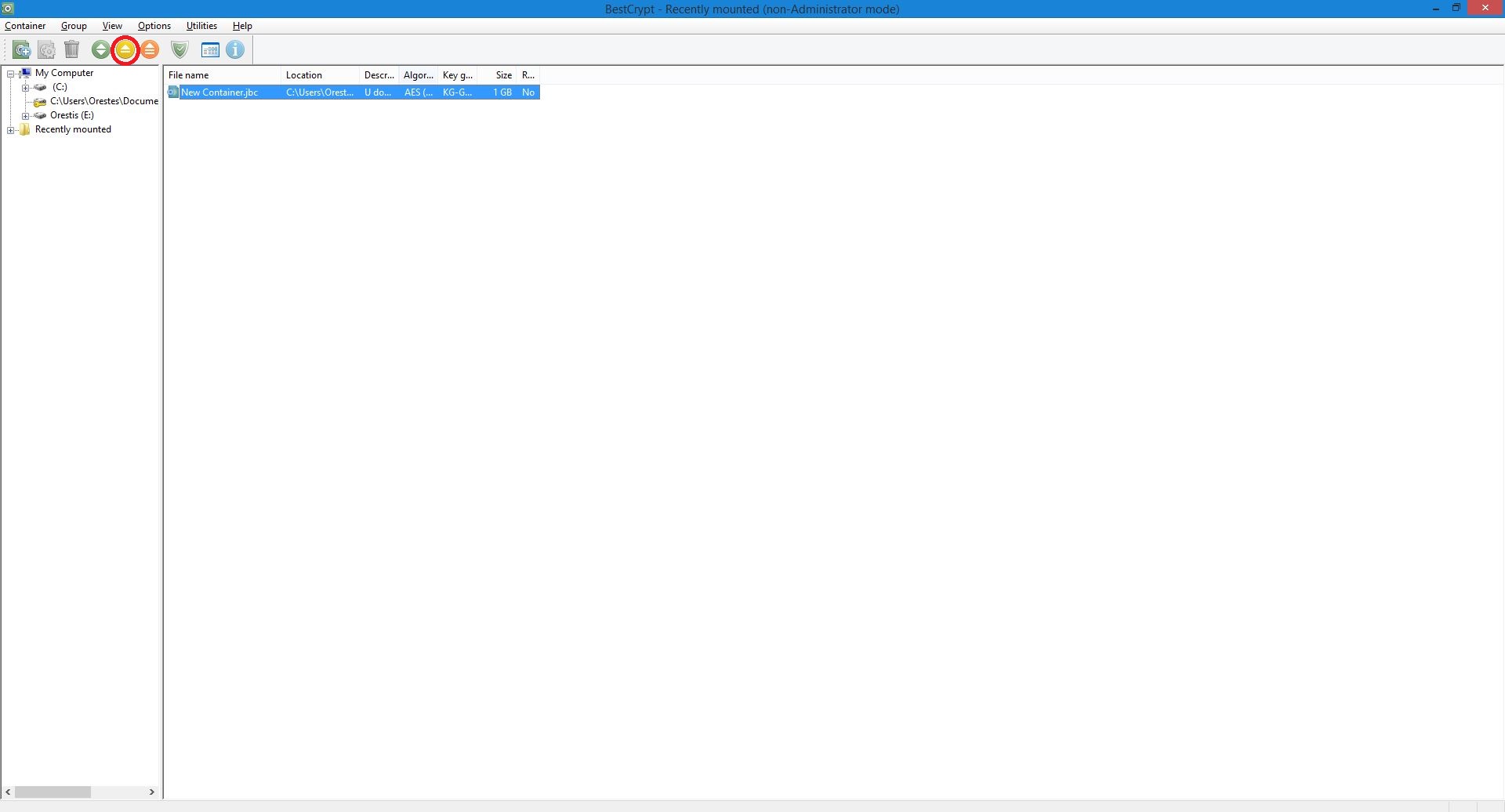The height and width of the screenshot is (812, 1505).
Task: Click the My Computer tree icon
Action: point(25,73)
